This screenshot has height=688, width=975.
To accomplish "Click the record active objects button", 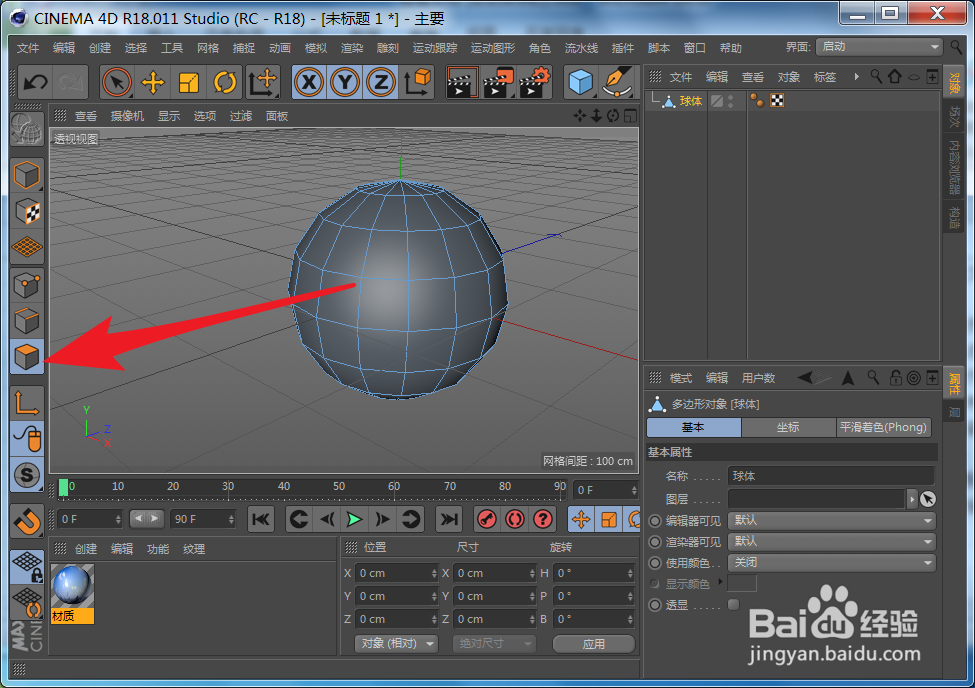I will (487, 519).
